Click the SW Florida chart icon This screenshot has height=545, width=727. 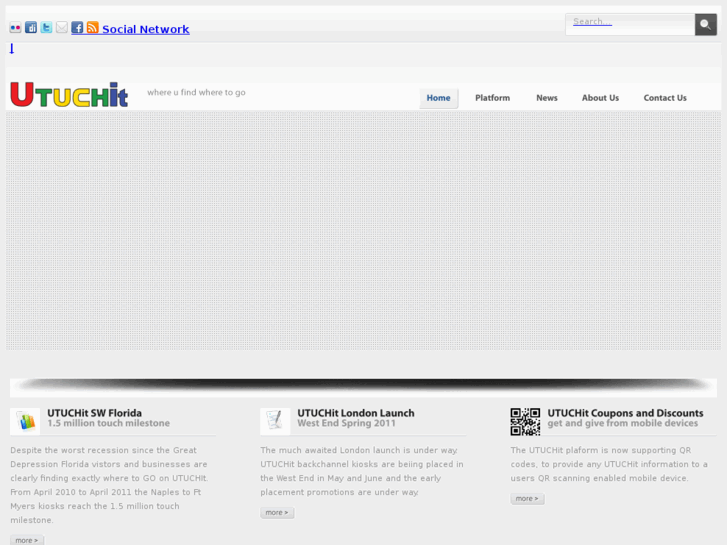[x=25, y=421]
